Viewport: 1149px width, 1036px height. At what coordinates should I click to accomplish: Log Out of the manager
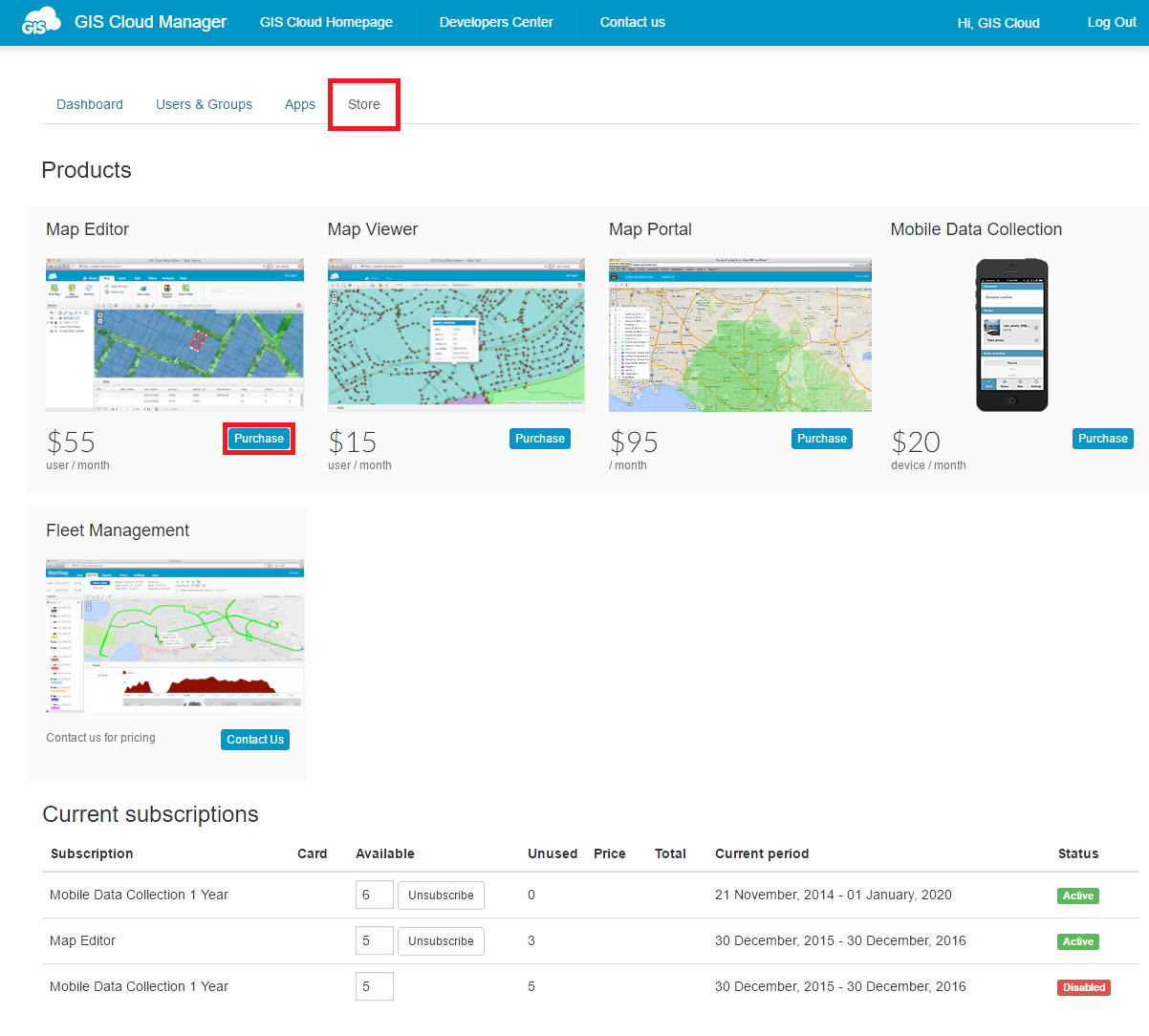click(x=1112, y=22)
